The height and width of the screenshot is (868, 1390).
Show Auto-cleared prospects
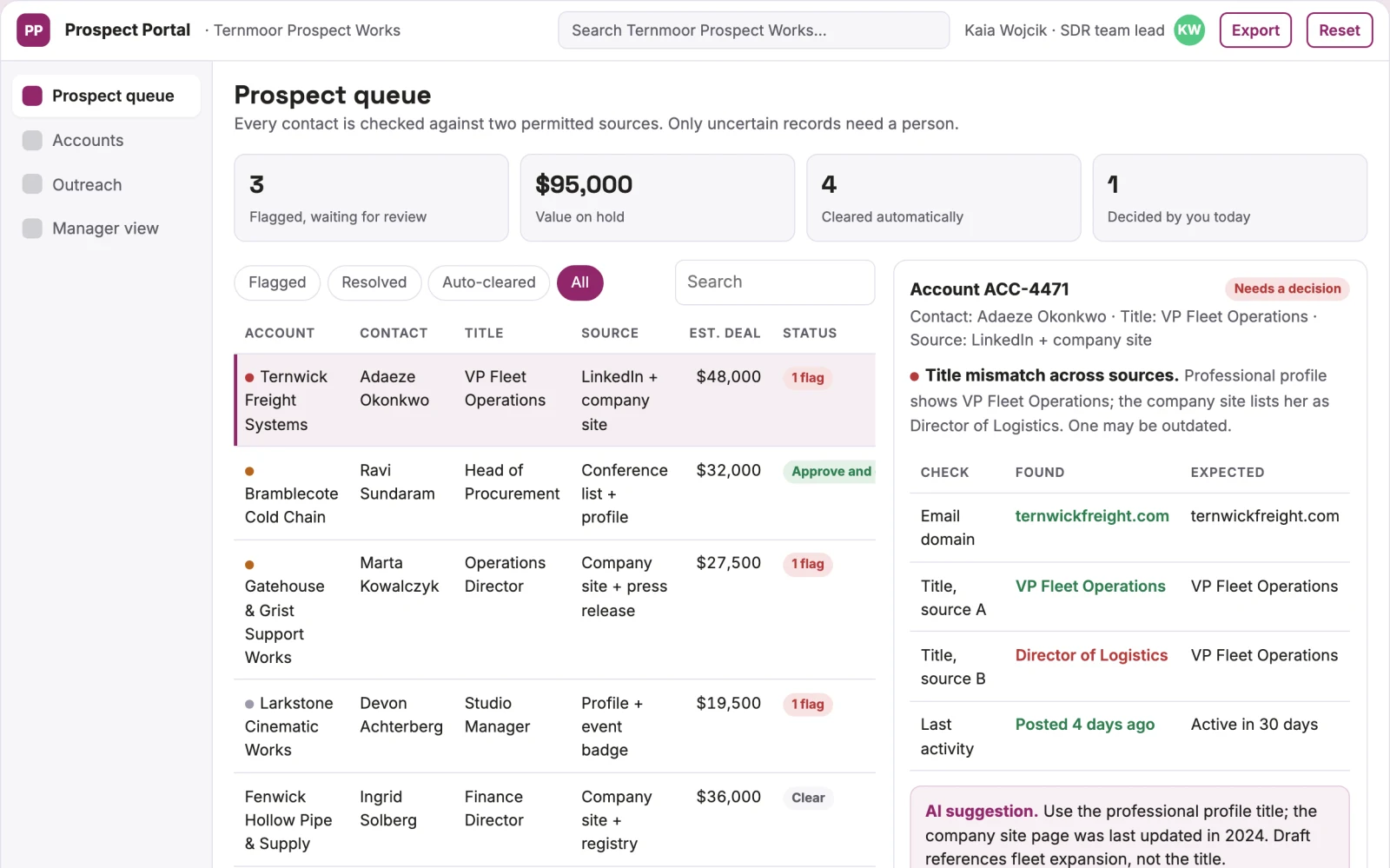(489, 282)
